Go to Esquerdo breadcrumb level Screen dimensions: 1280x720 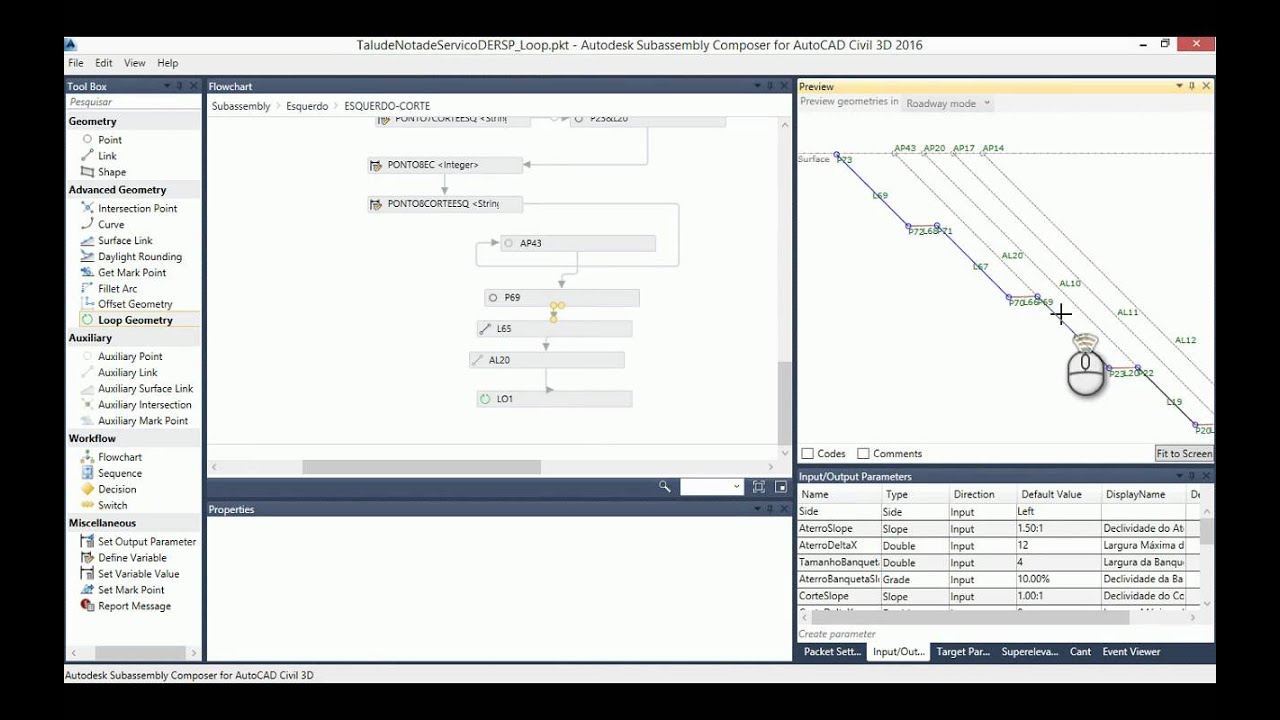click(x=307, y=106)
